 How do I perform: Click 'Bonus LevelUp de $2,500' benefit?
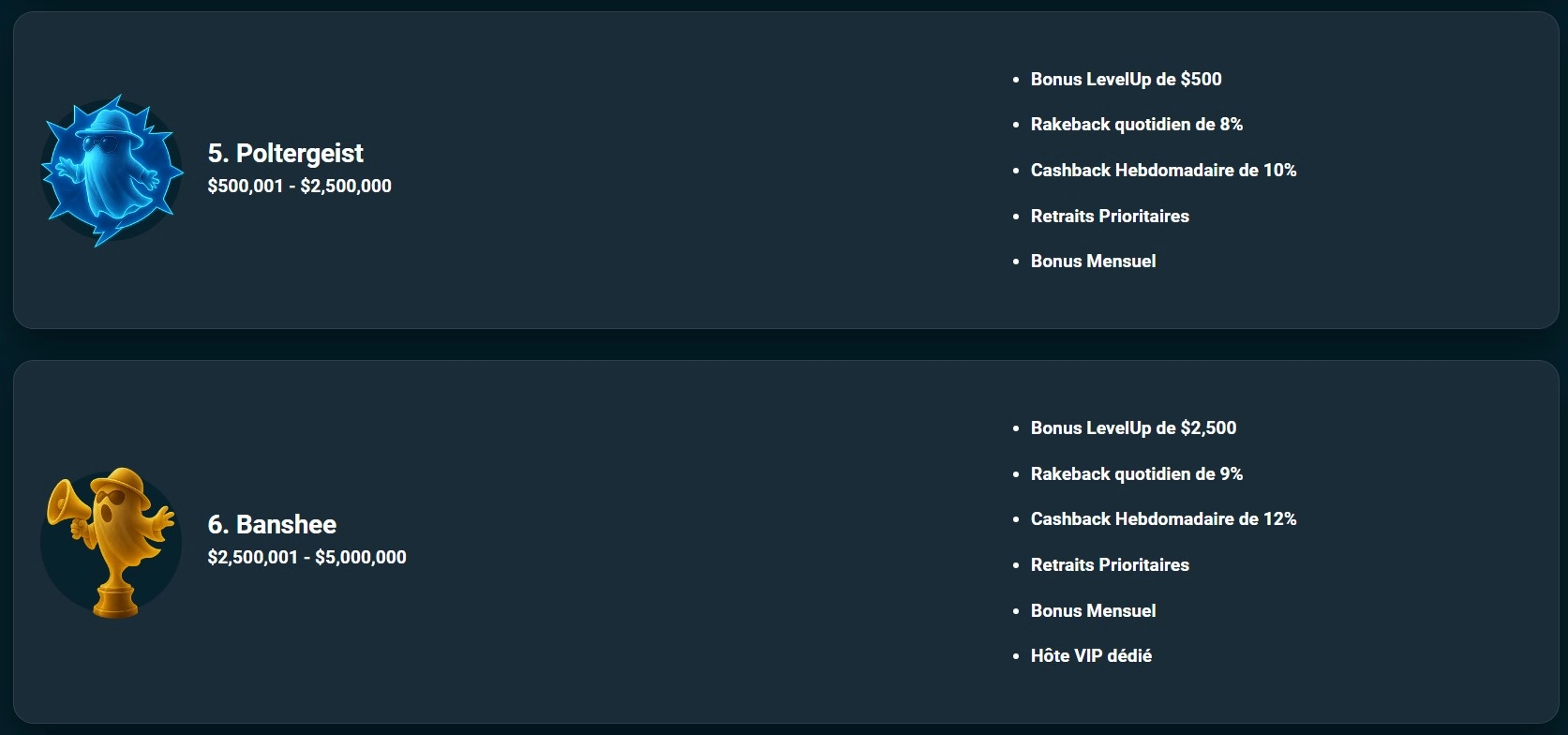[1133, 427]
